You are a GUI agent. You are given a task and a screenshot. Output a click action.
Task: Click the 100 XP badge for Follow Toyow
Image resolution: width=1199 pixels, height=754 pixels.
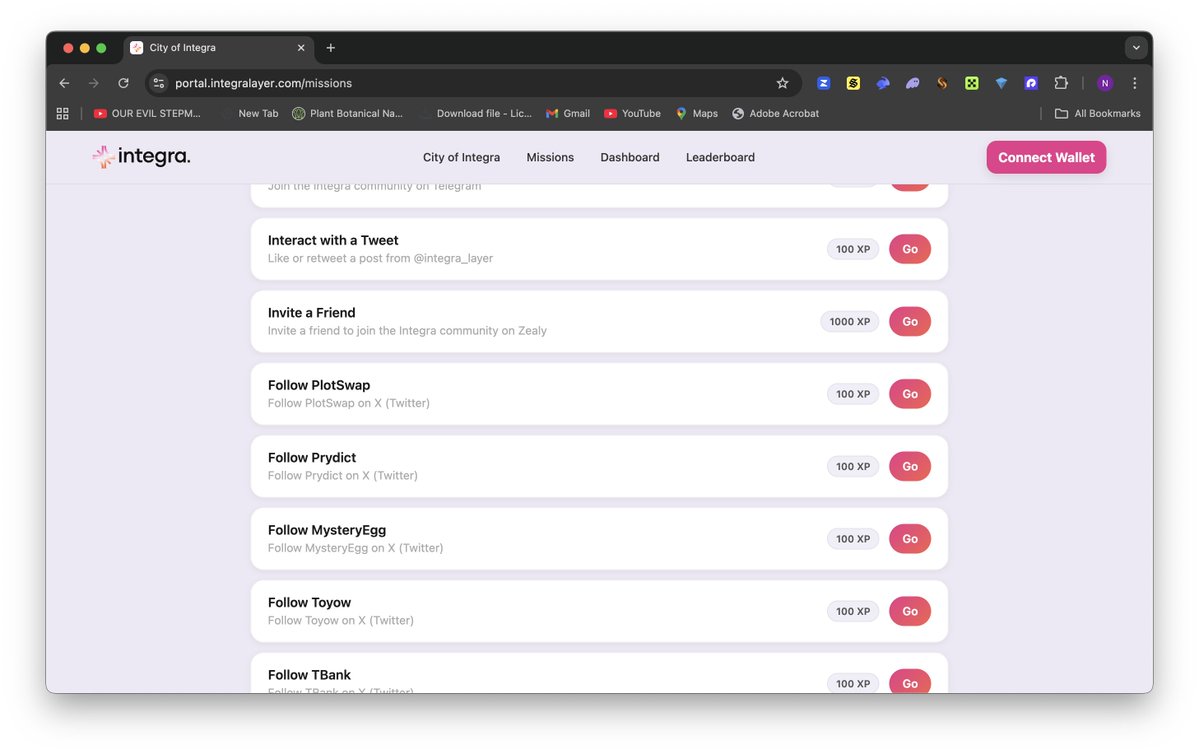tap(853, 611)
